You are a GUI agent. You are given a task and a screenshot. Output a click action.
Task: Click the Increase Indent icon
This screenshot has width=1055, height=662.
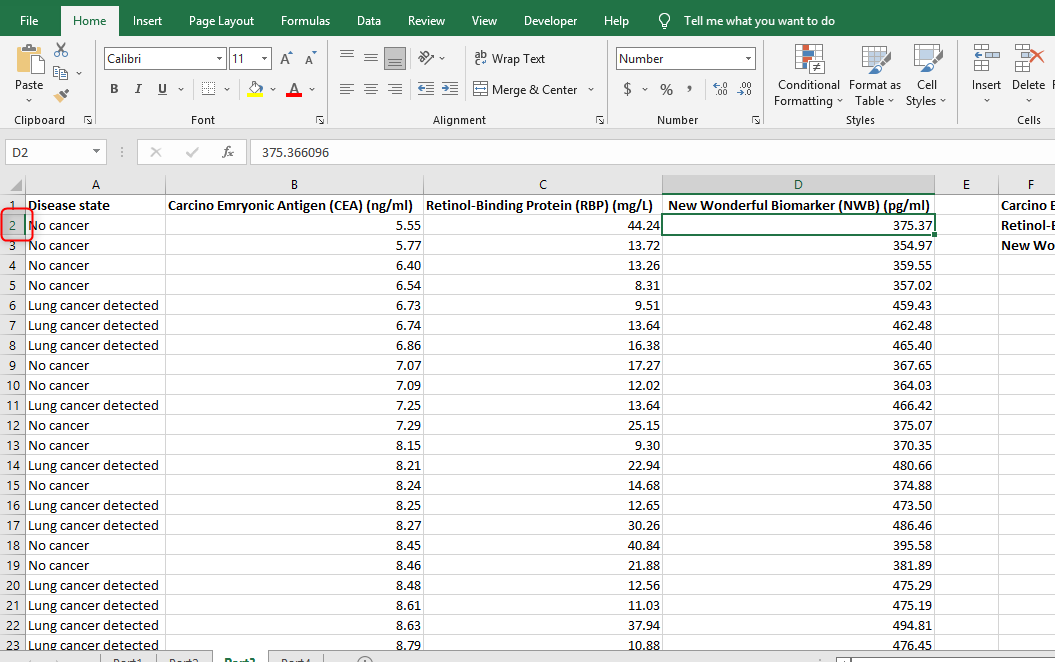pos(450,89)
